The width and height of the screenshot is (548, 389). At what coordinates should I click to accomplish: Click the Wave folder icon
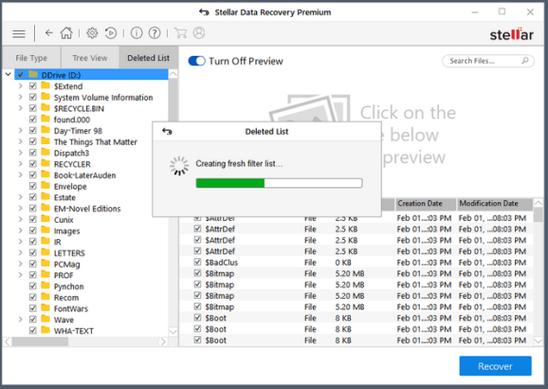point(45,319)
